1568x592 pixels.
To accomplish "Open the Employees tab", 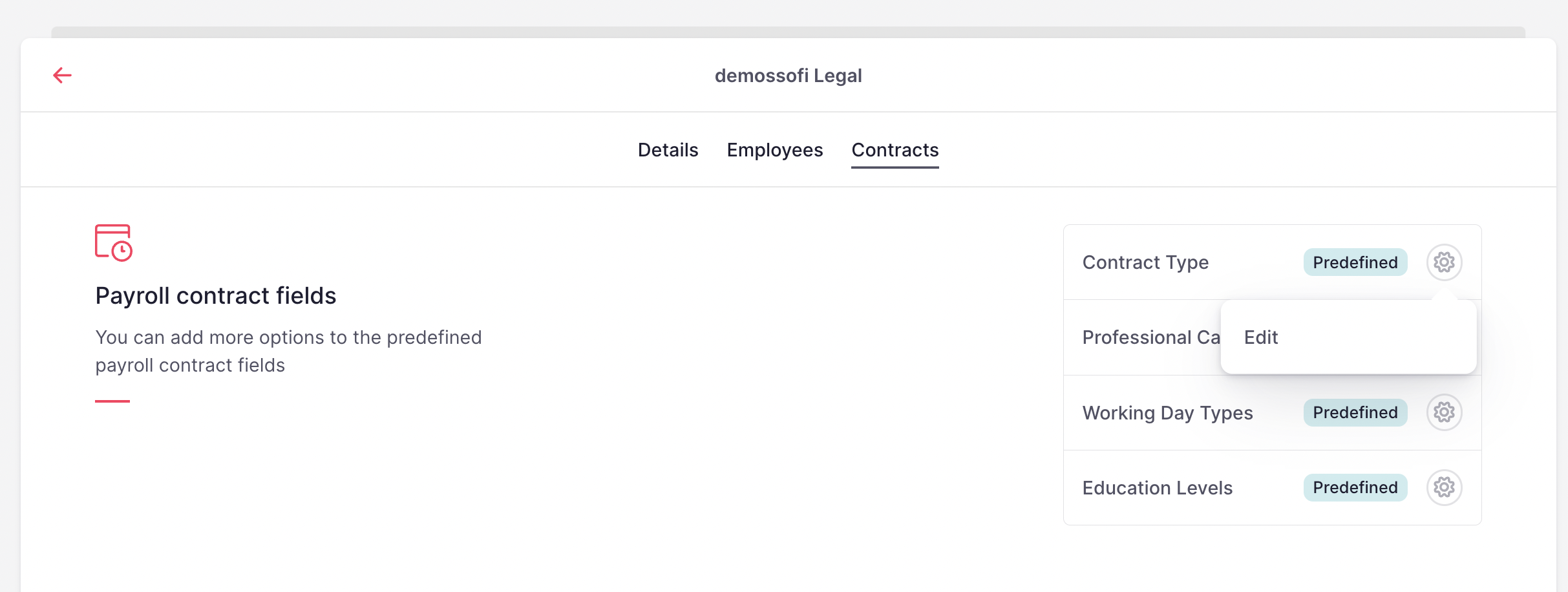I will click(x=774, y=149).
